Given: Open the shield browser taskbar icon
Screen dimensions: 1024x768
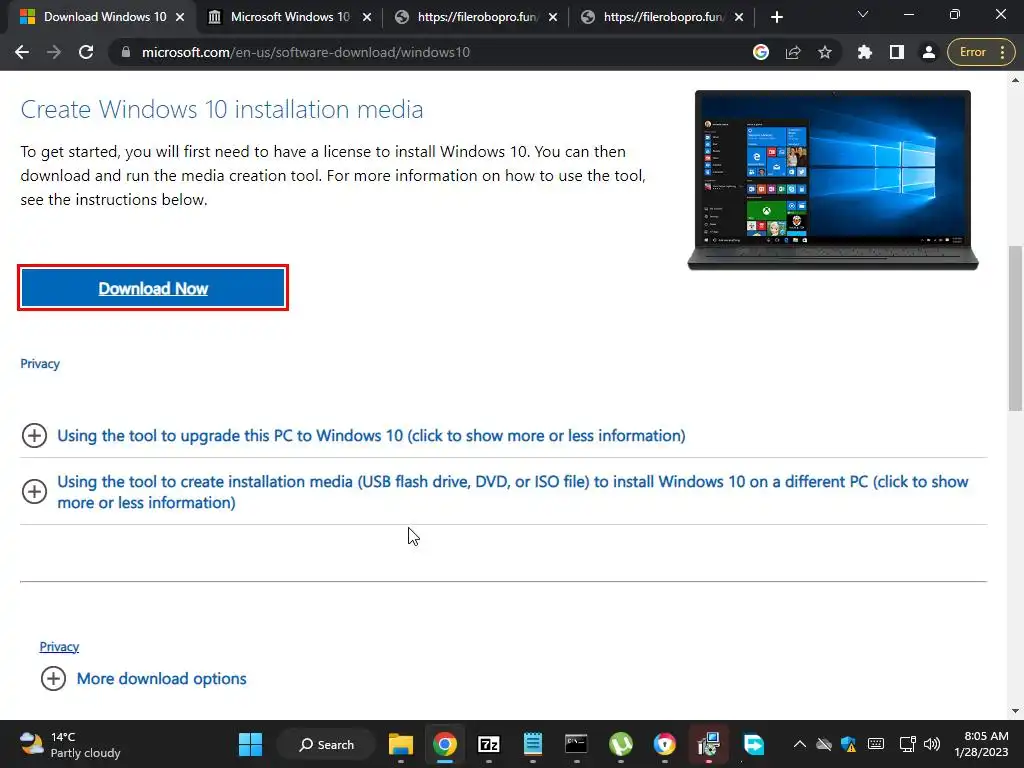Looking at the screenshot, I should [665, 744].
